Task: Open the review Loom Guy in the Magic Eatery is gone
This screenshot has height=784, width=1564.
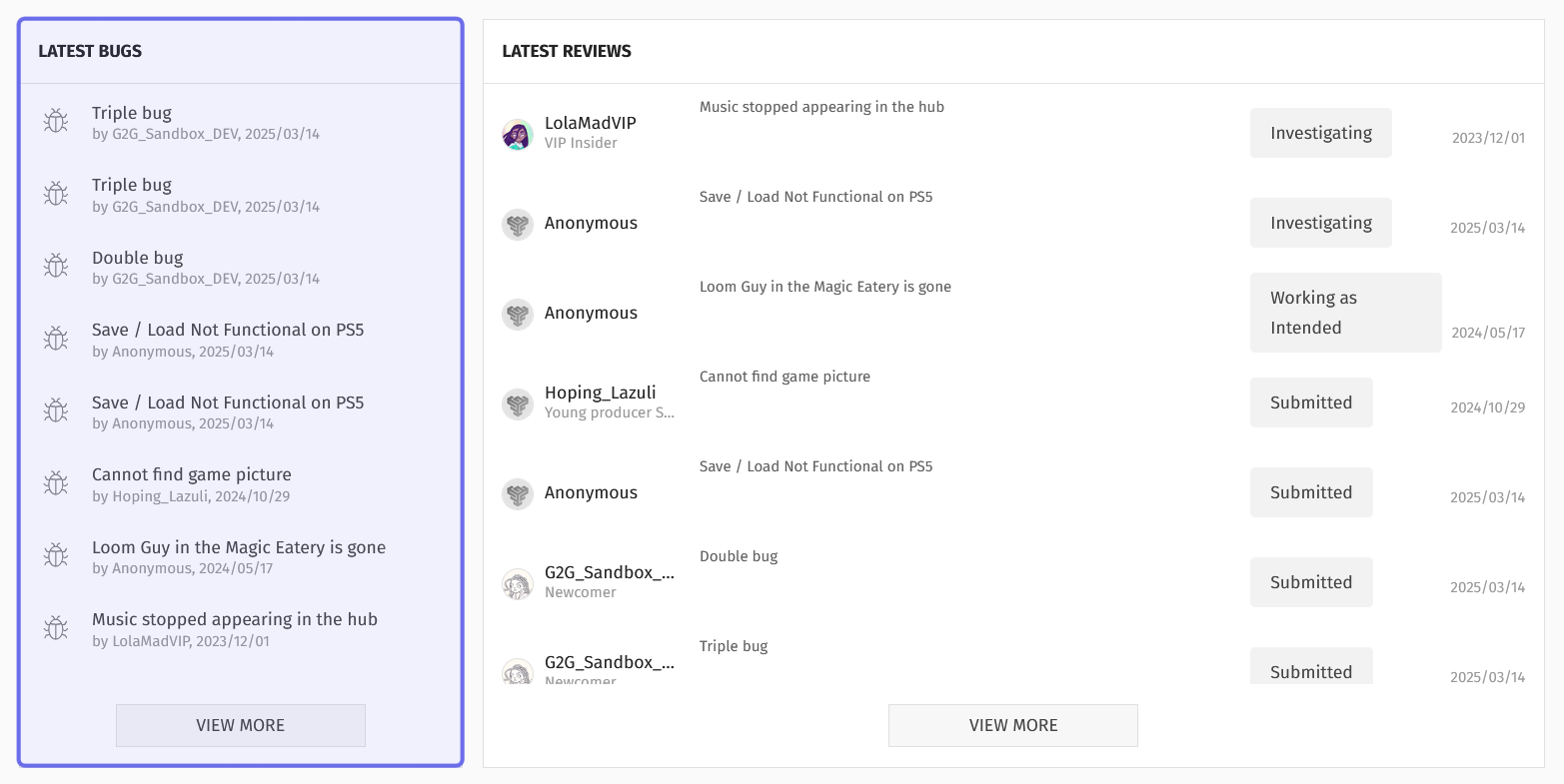Action: [x=825, y=287]
